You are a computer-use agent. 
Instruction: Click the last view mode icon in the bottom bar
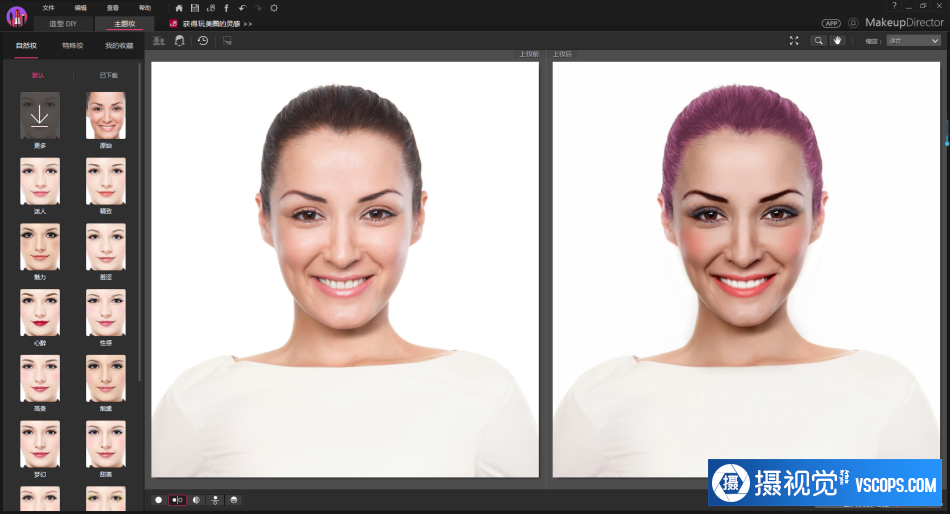click(234, 500)
